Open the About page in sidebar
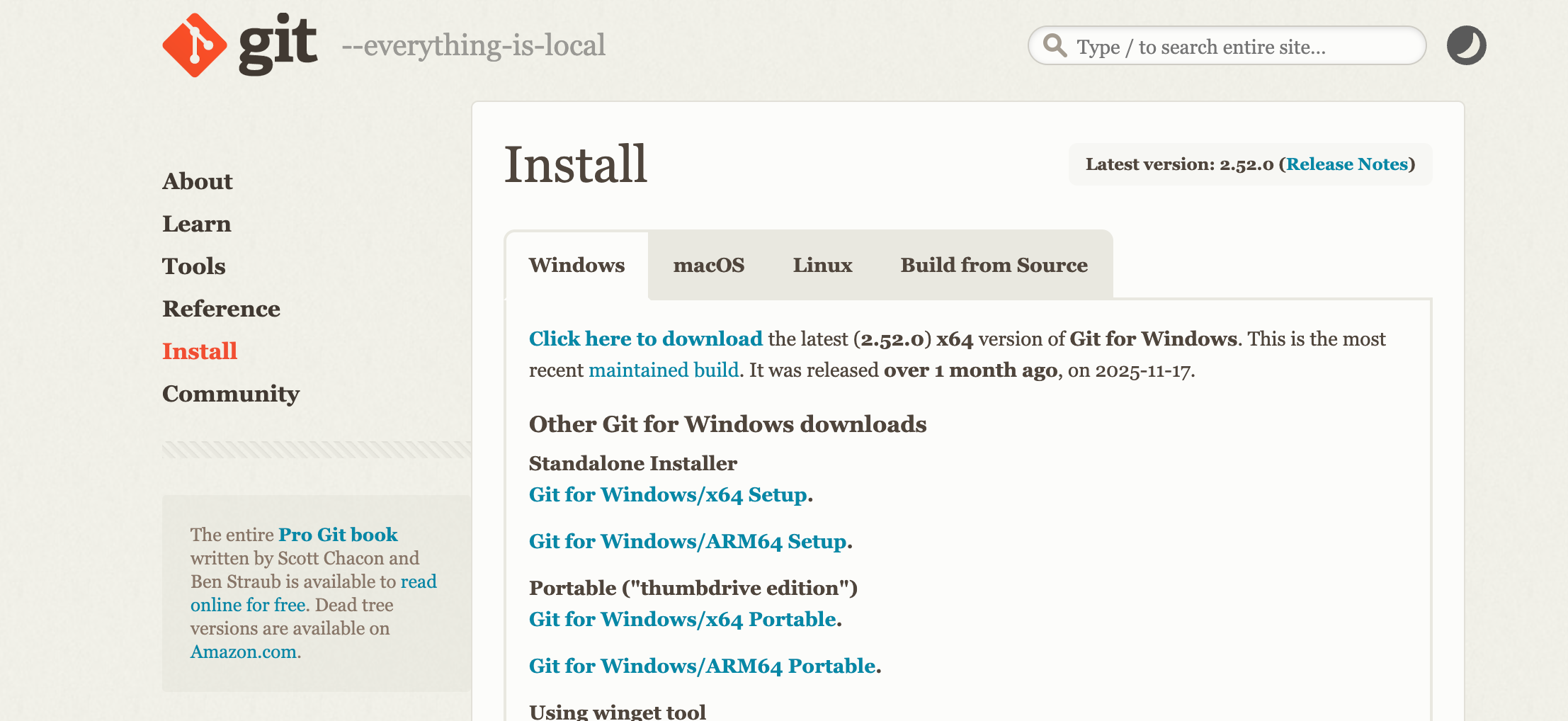Screen dimensions: 1568x721 (198, 181)
